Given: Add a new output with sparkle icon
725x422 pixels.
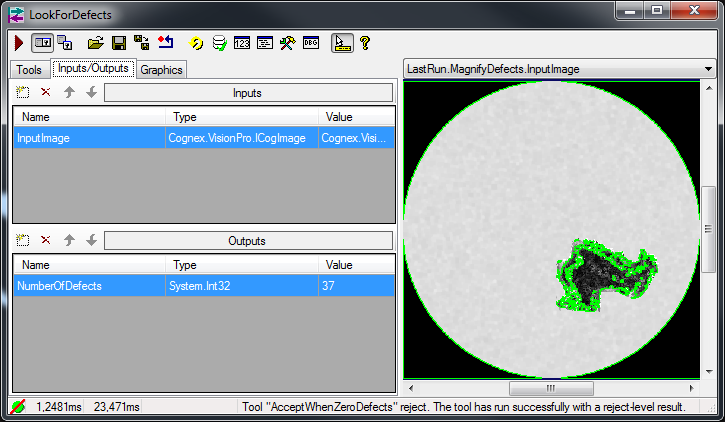Looking at the screenshot, I should click(x=22, y=240).
